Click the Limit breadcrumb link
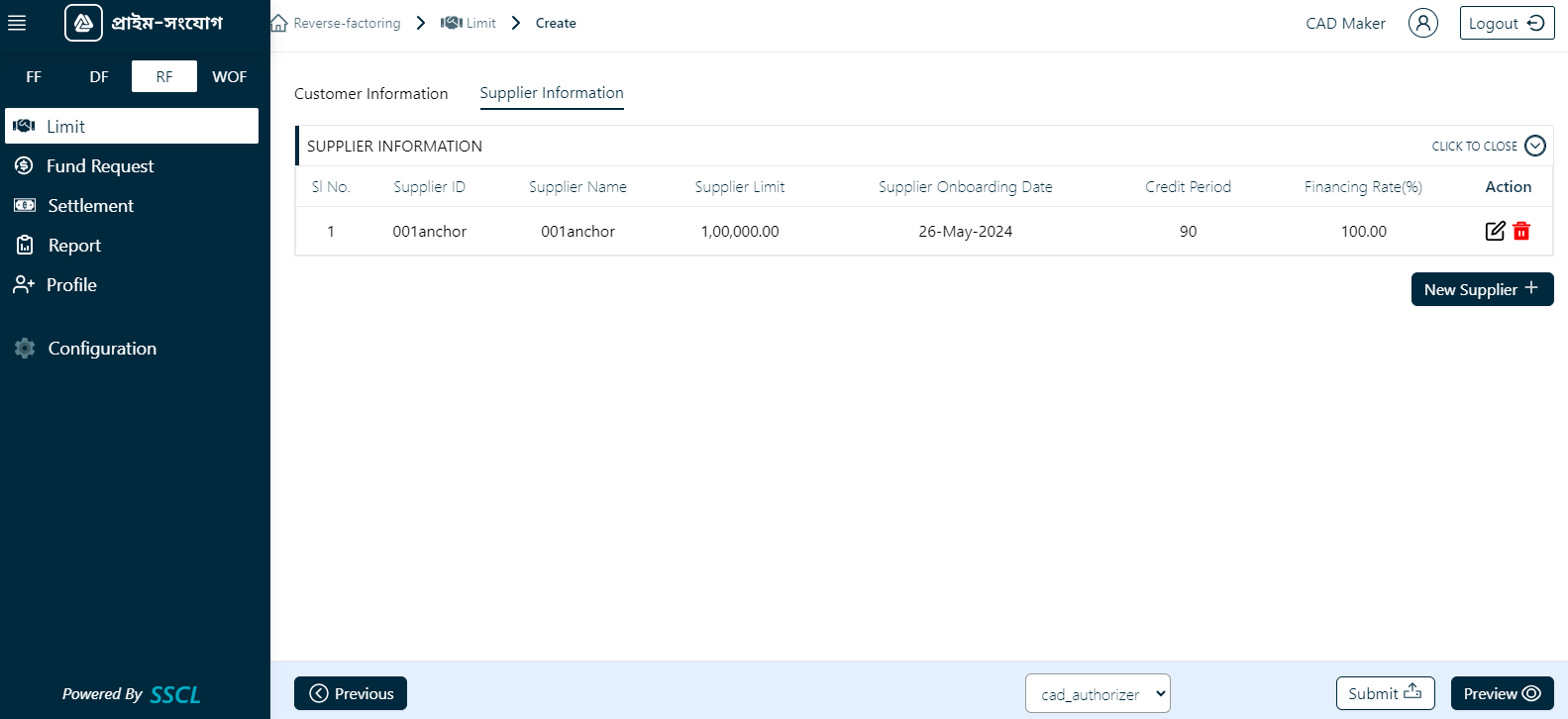This screenshot has width=1568, height=719. pyautogui.click(x=481, y=23)
